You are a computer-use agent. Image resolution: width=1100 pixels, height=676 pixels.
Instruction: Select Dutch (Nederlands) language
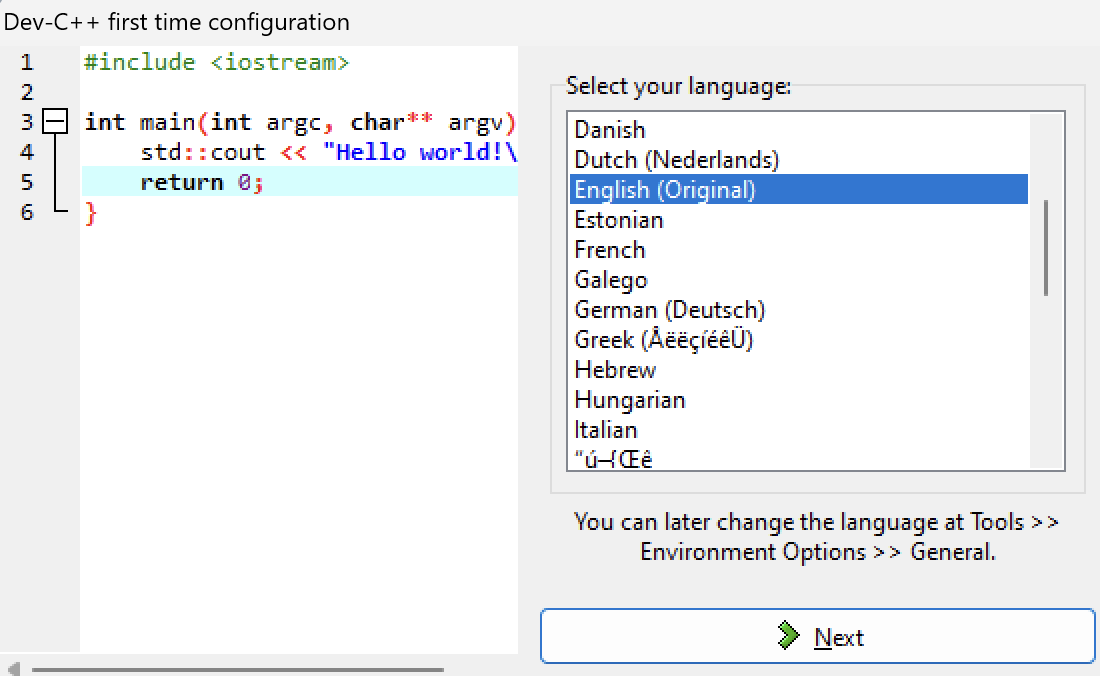[798, 160]
